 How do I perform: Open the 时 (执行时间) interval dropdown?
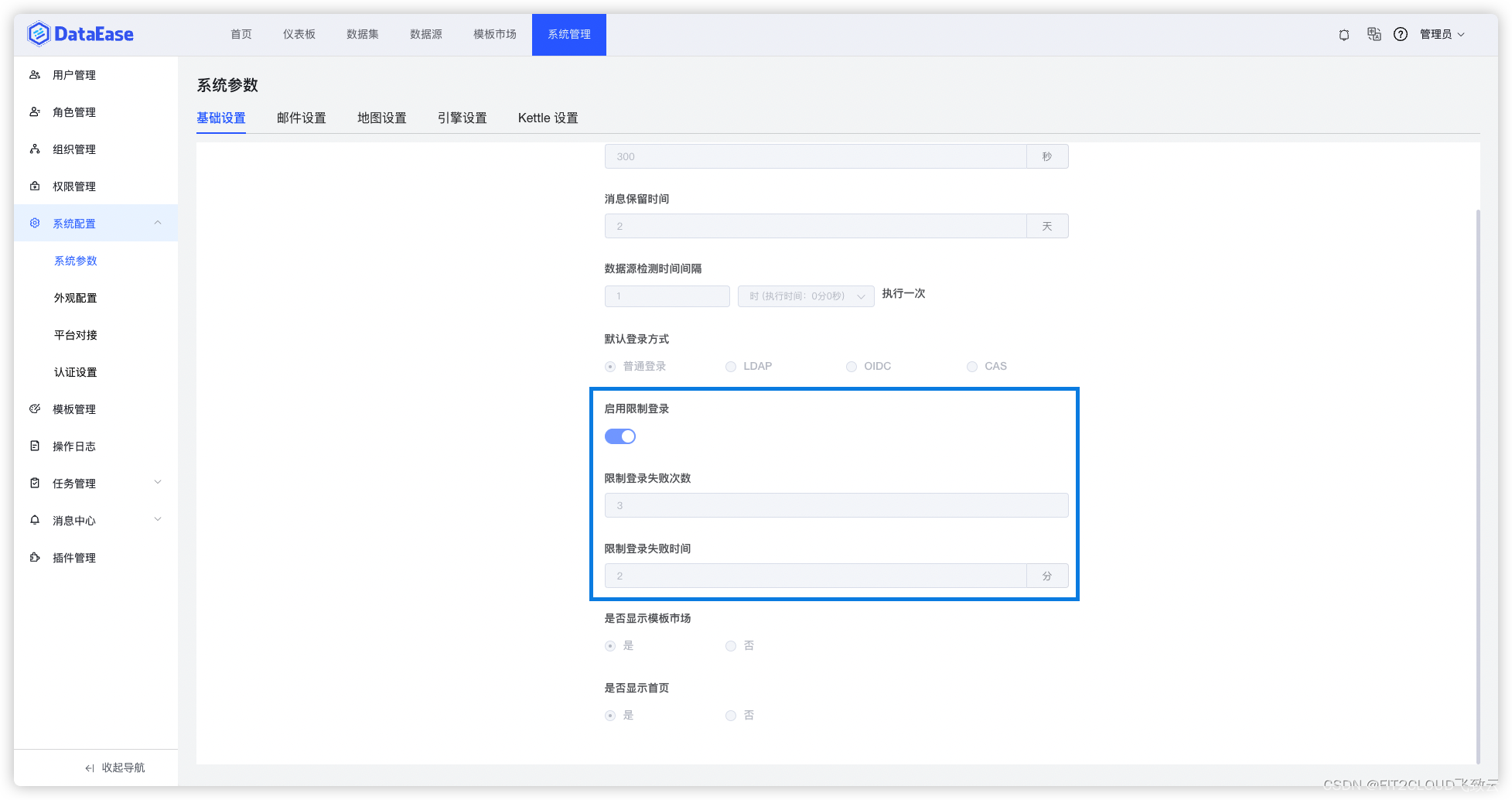point(806,296)
